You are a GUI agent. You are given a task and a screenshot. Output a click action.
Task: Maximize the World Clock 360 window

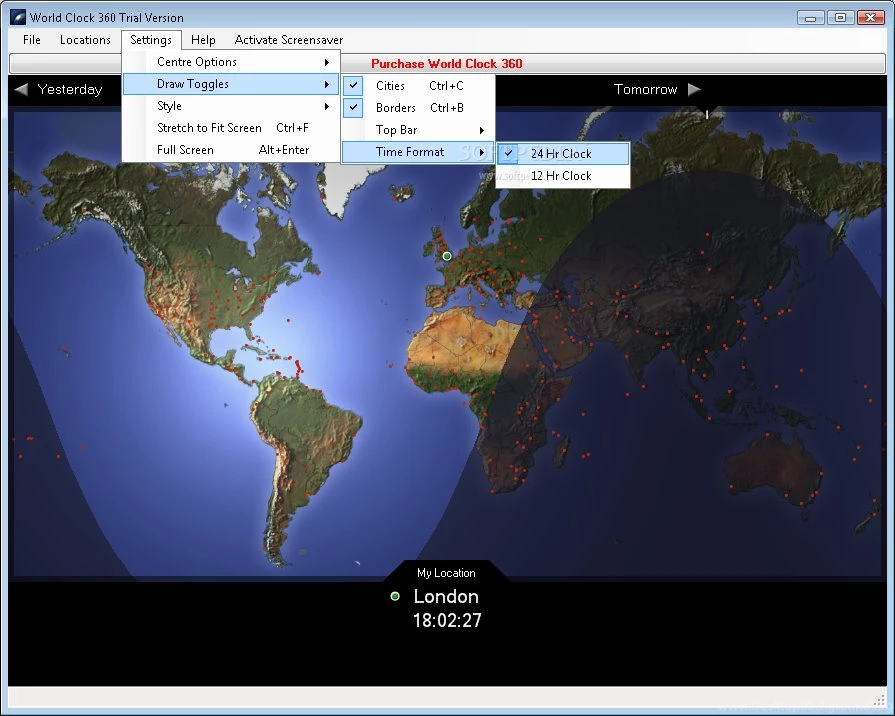(x=840, y=18)
